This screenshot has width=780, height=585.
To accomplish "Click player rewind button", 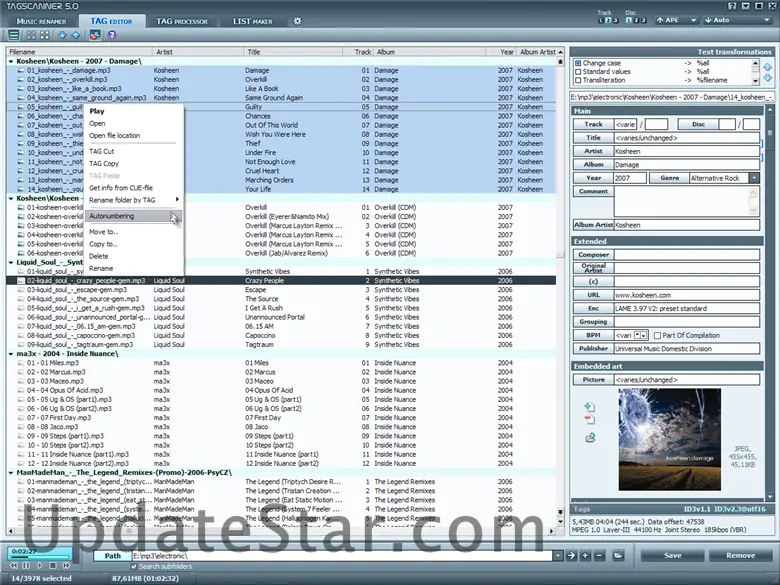I will point(14,566).
